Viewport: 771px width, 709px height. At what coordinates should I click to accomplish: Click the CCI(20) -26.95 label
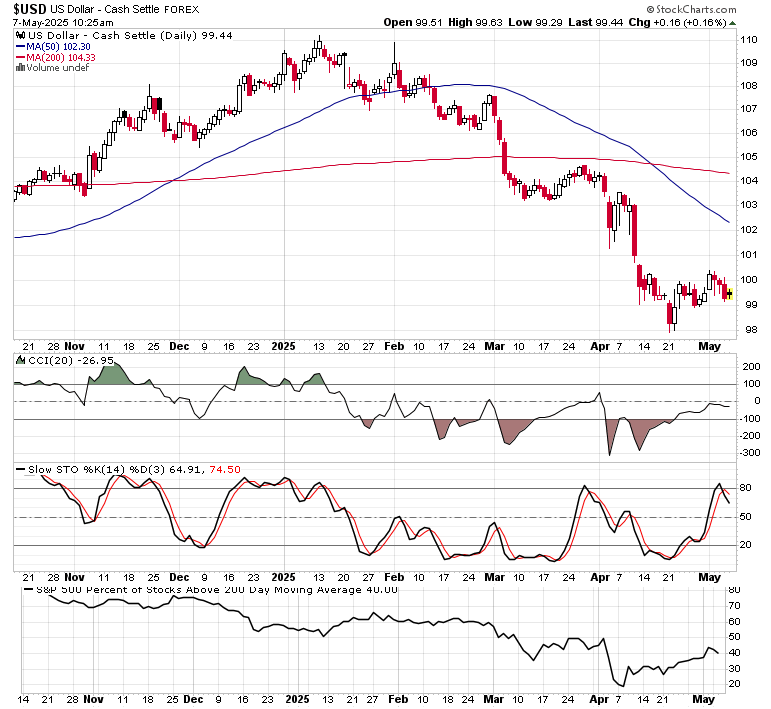(71, 360)
